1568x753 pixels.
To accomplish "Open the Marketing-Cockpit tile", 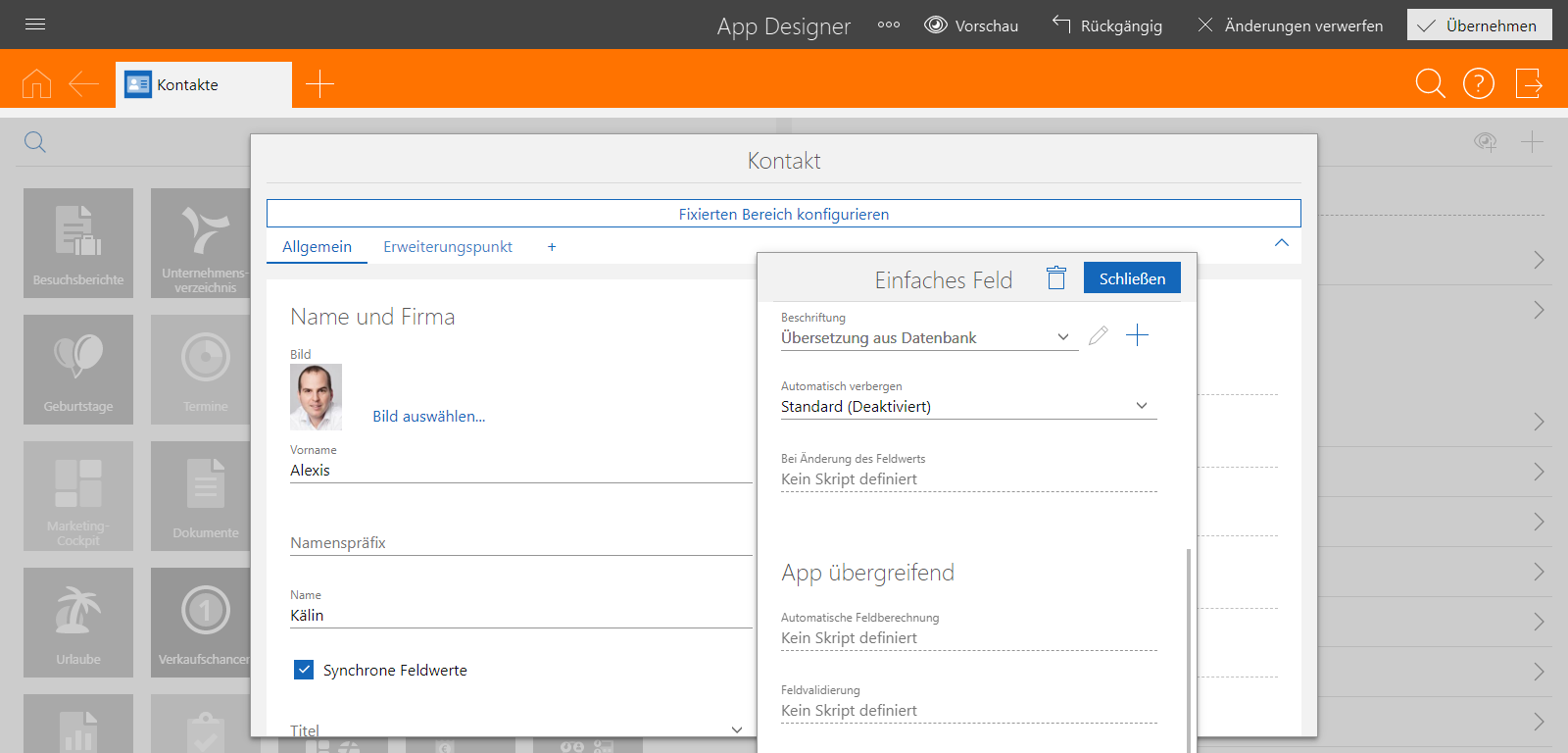I will coord(78,496).
